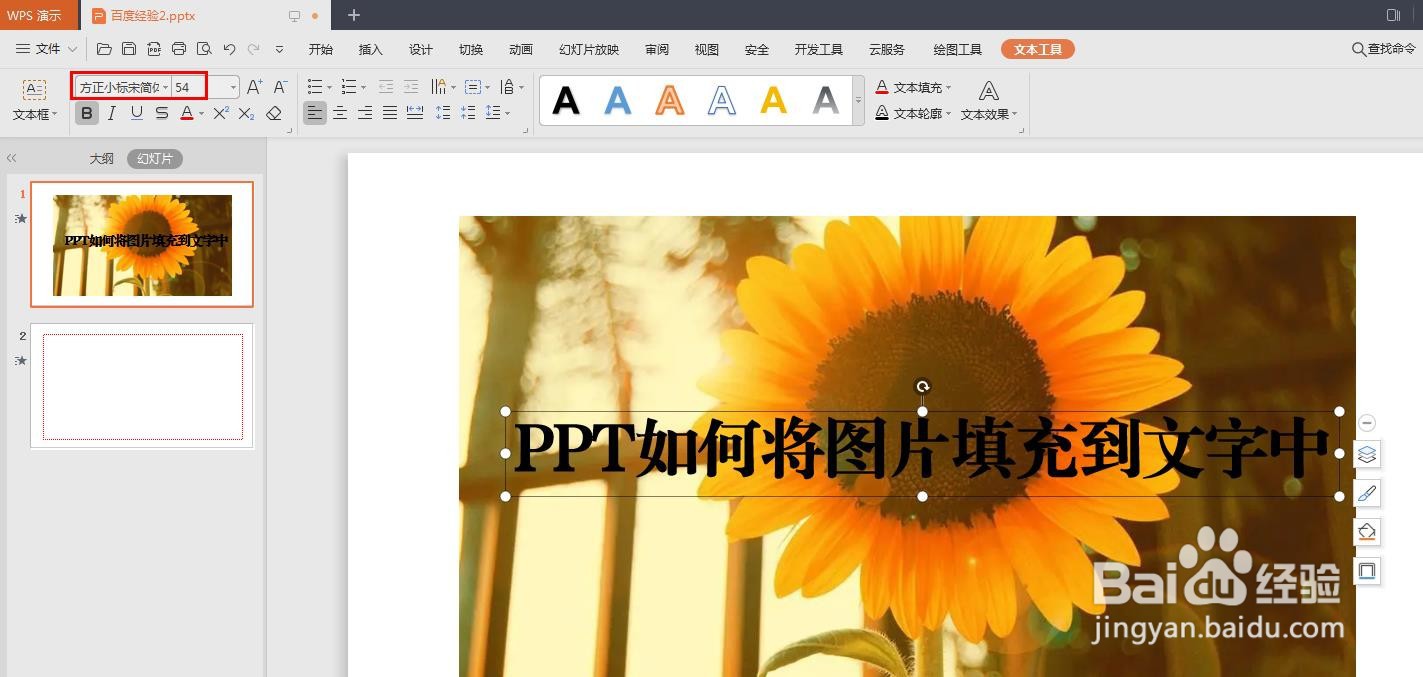This screenshot has width=1423, height=677.
Task: Increase the font size with Grow Font
Action: 255,87
